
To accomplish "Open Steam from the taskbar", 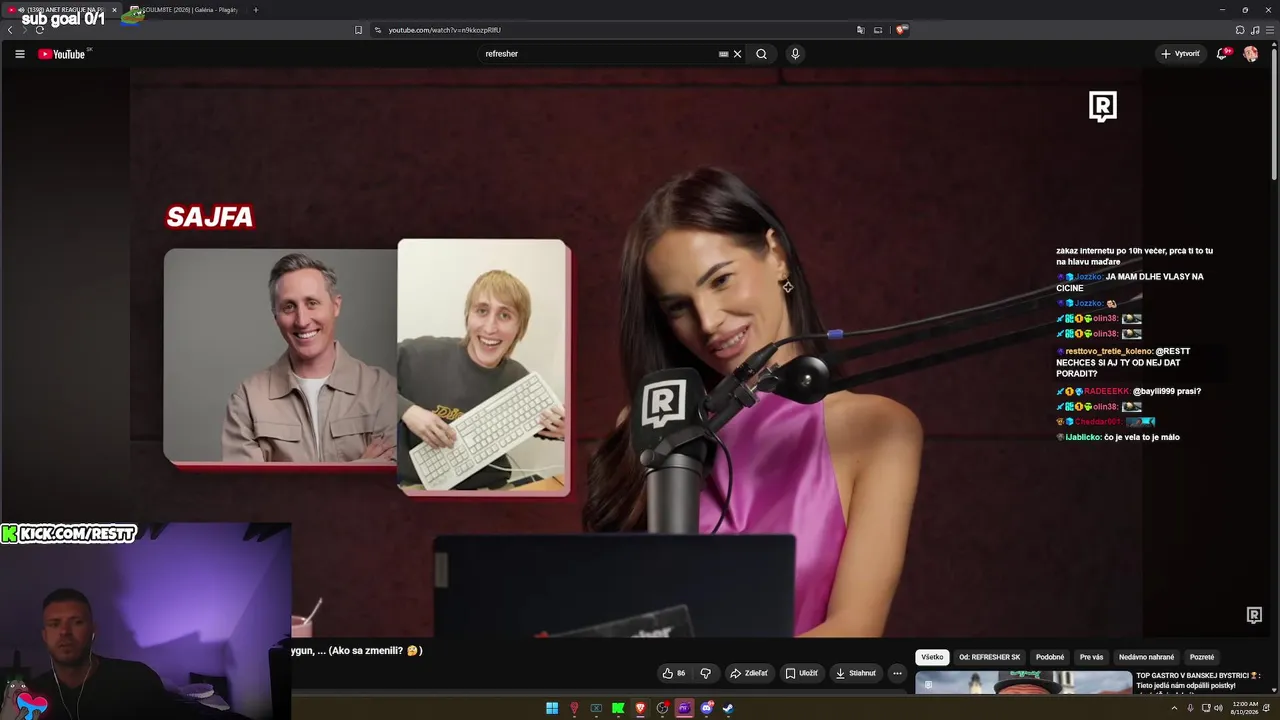I will coord(728,709).
